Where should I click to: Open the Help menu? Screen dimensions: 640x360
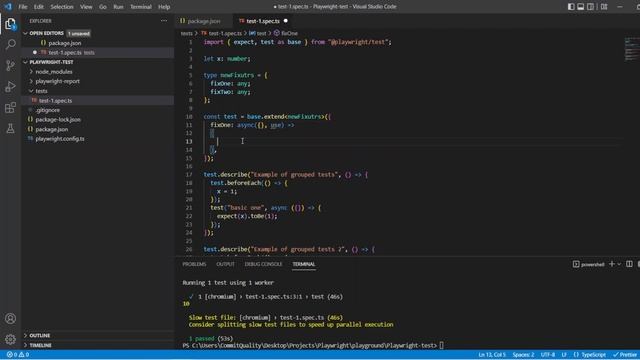[164, 7]
